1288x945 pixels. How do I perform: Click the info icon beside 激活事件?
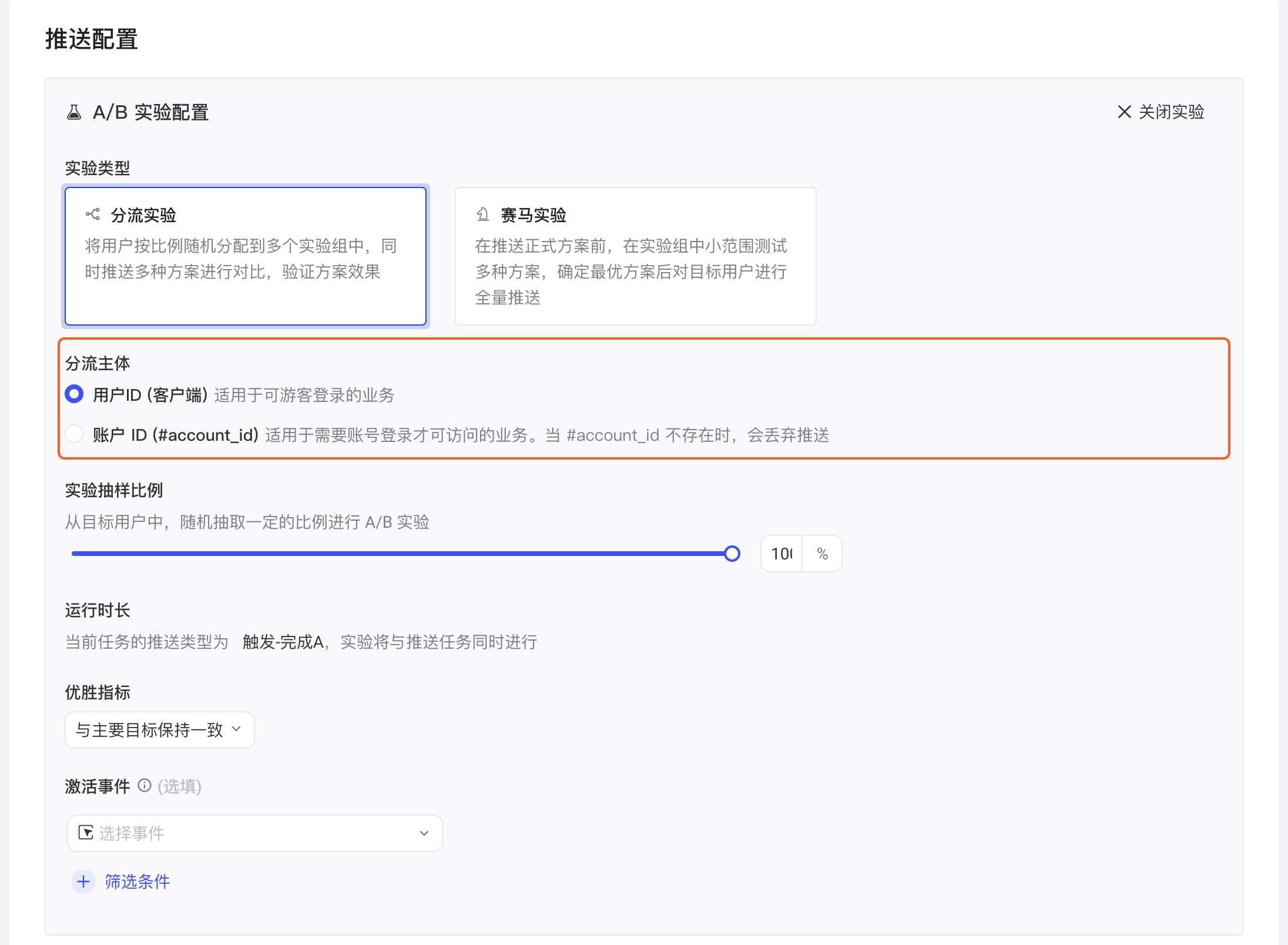coord(145,785)
